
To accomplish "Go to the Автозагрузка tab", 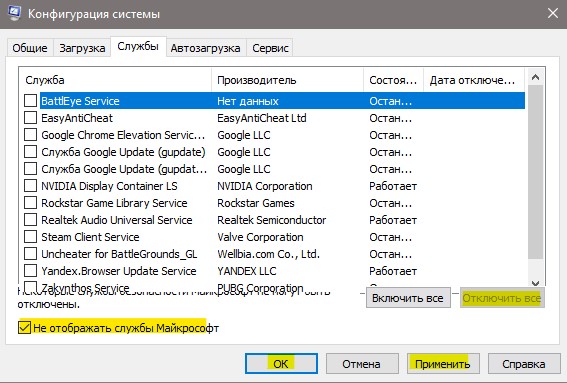I will [205, 48].
